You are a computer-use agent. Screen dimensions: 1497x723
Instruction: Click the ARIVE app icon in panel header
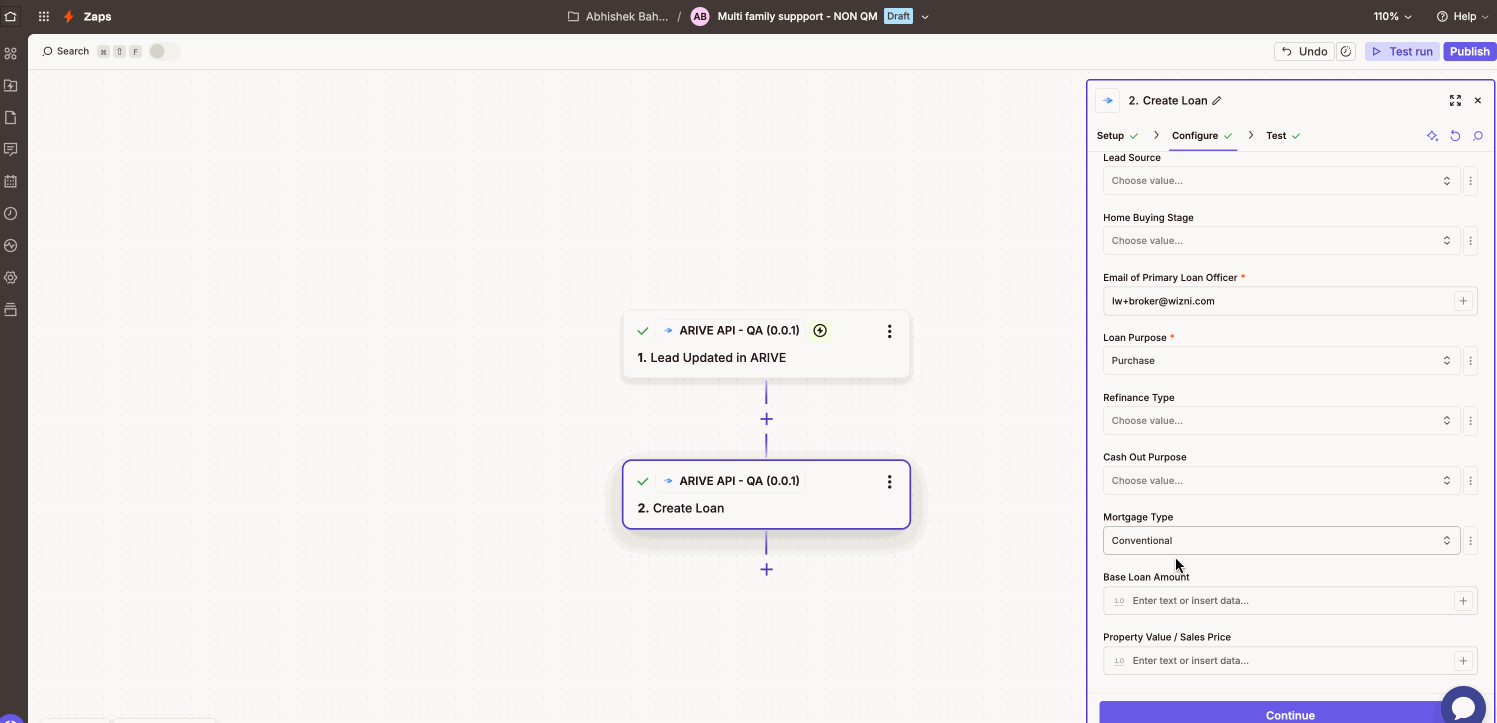[1108, 100]
